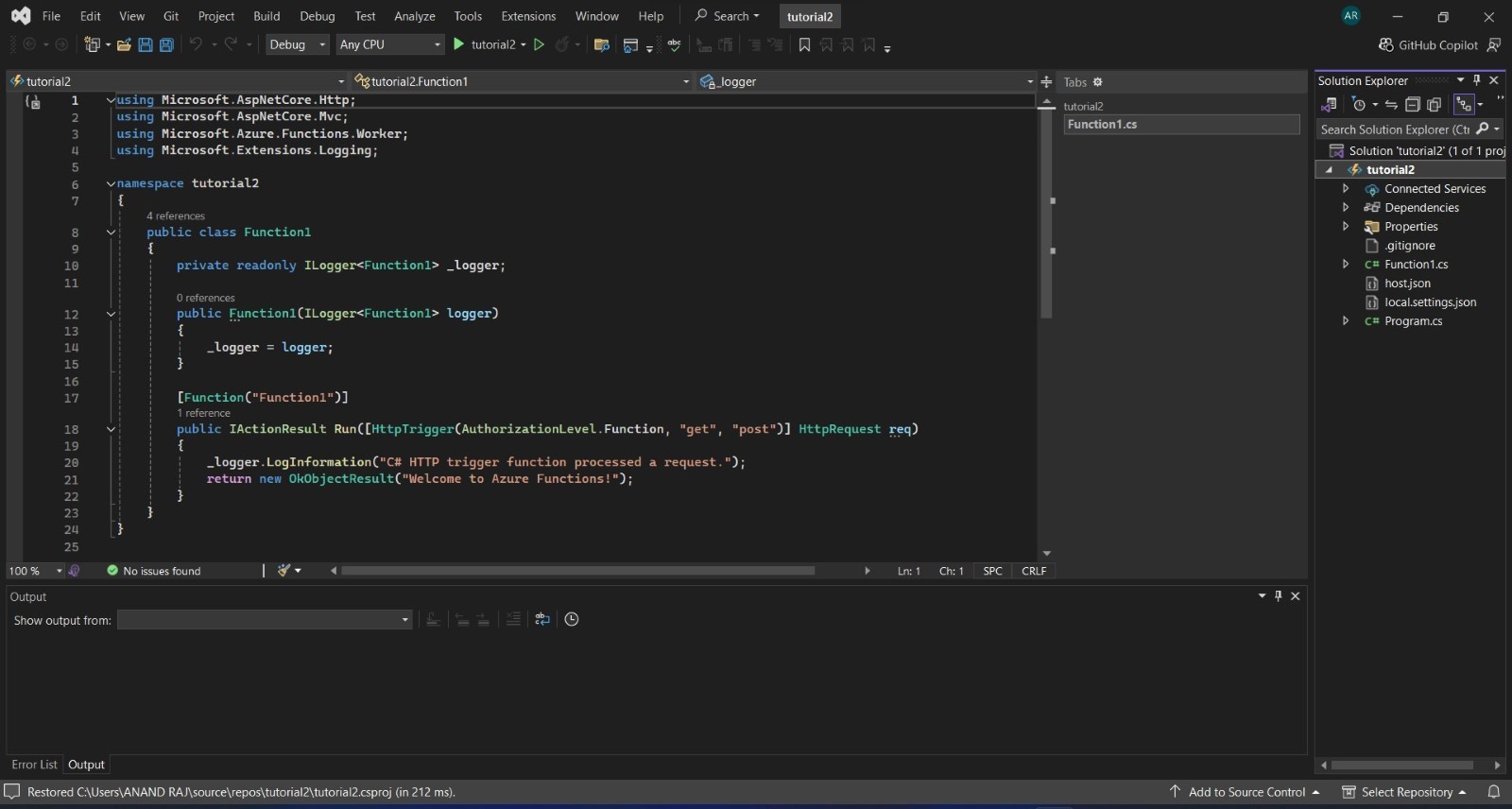
Task: Collapse the tutorial2 project node
Action: [x=1329, y=170]
